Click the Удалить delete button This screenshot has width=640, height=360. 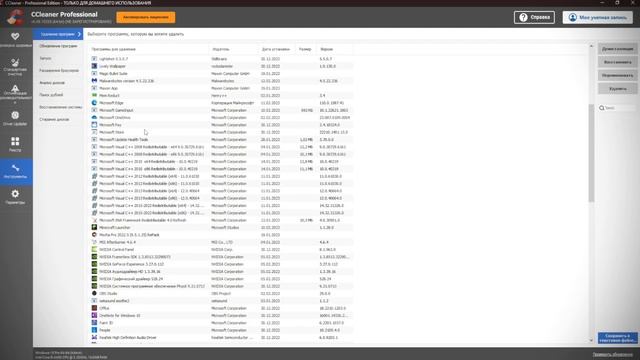pos(618,89)
